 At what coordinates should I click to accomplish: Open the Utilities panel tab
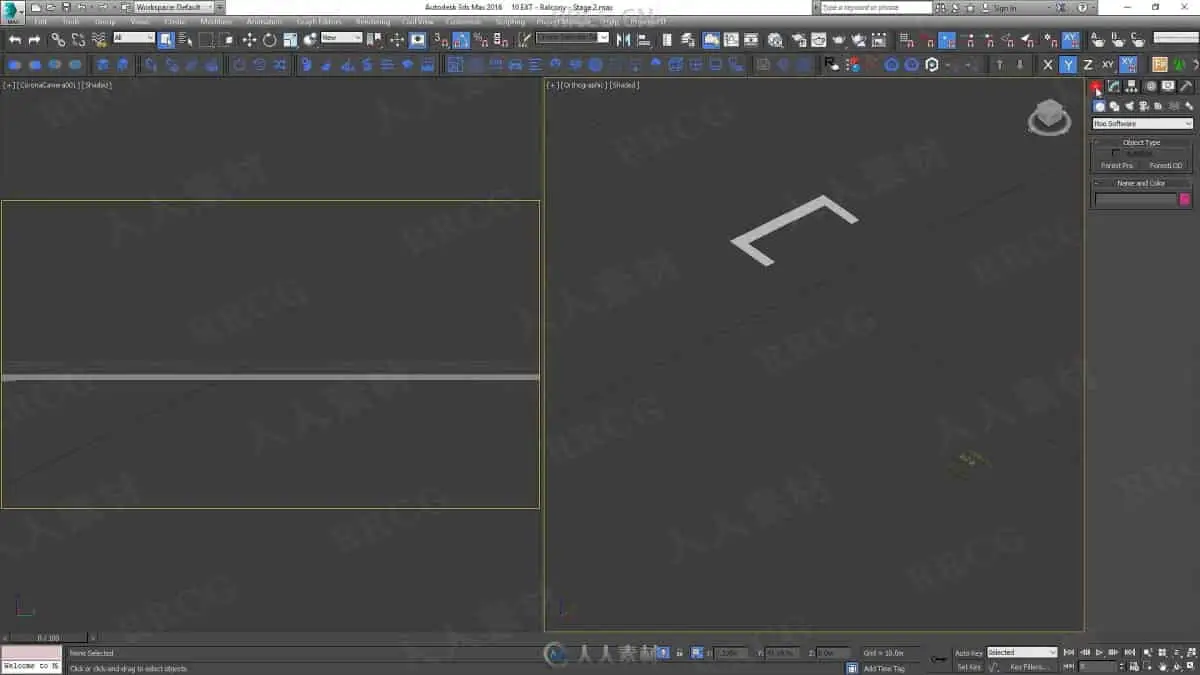click(x=1186, y=87)
